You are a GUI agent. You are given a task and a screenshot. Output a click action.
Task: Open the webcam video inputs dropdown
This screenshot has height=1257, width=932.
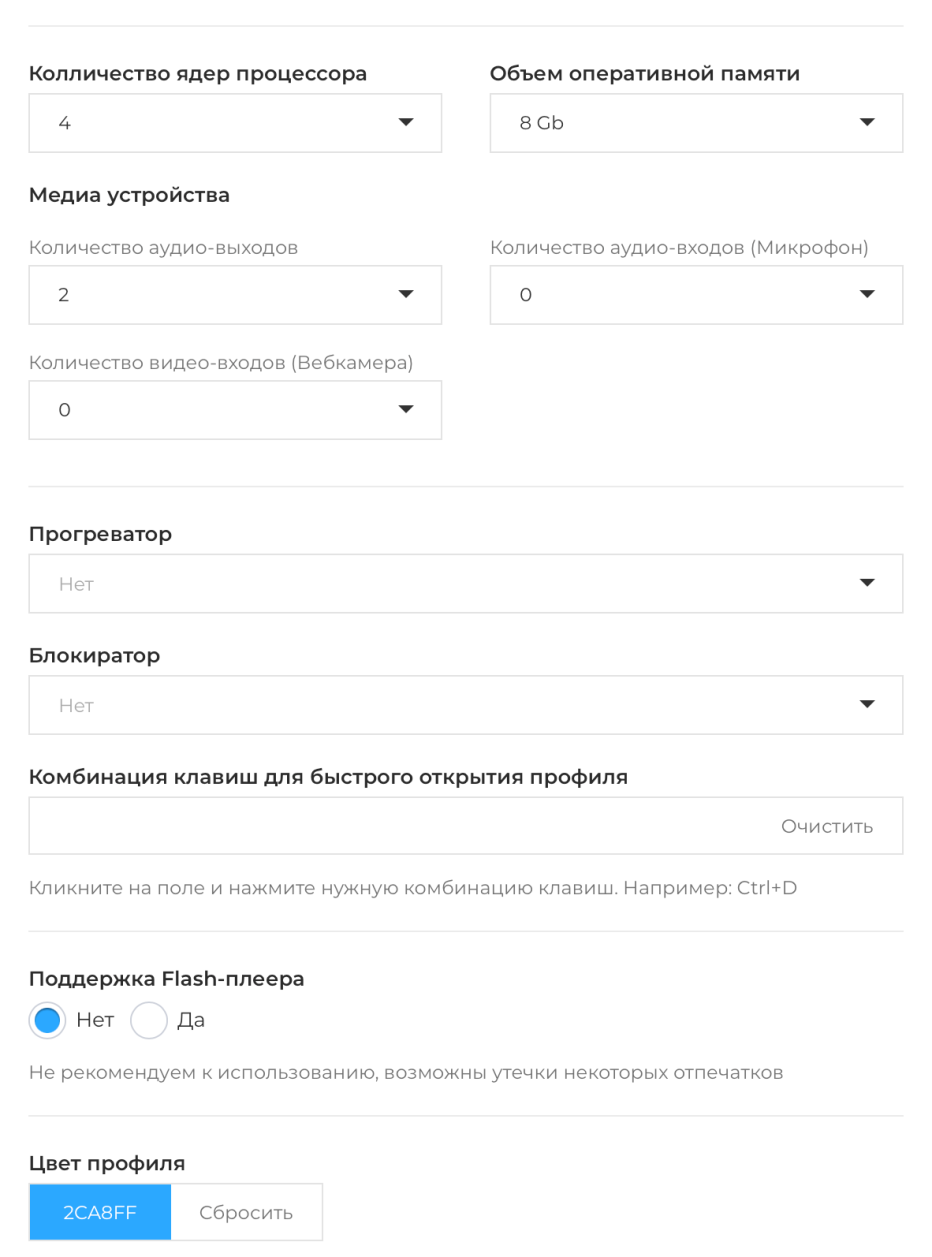[234, 410]
